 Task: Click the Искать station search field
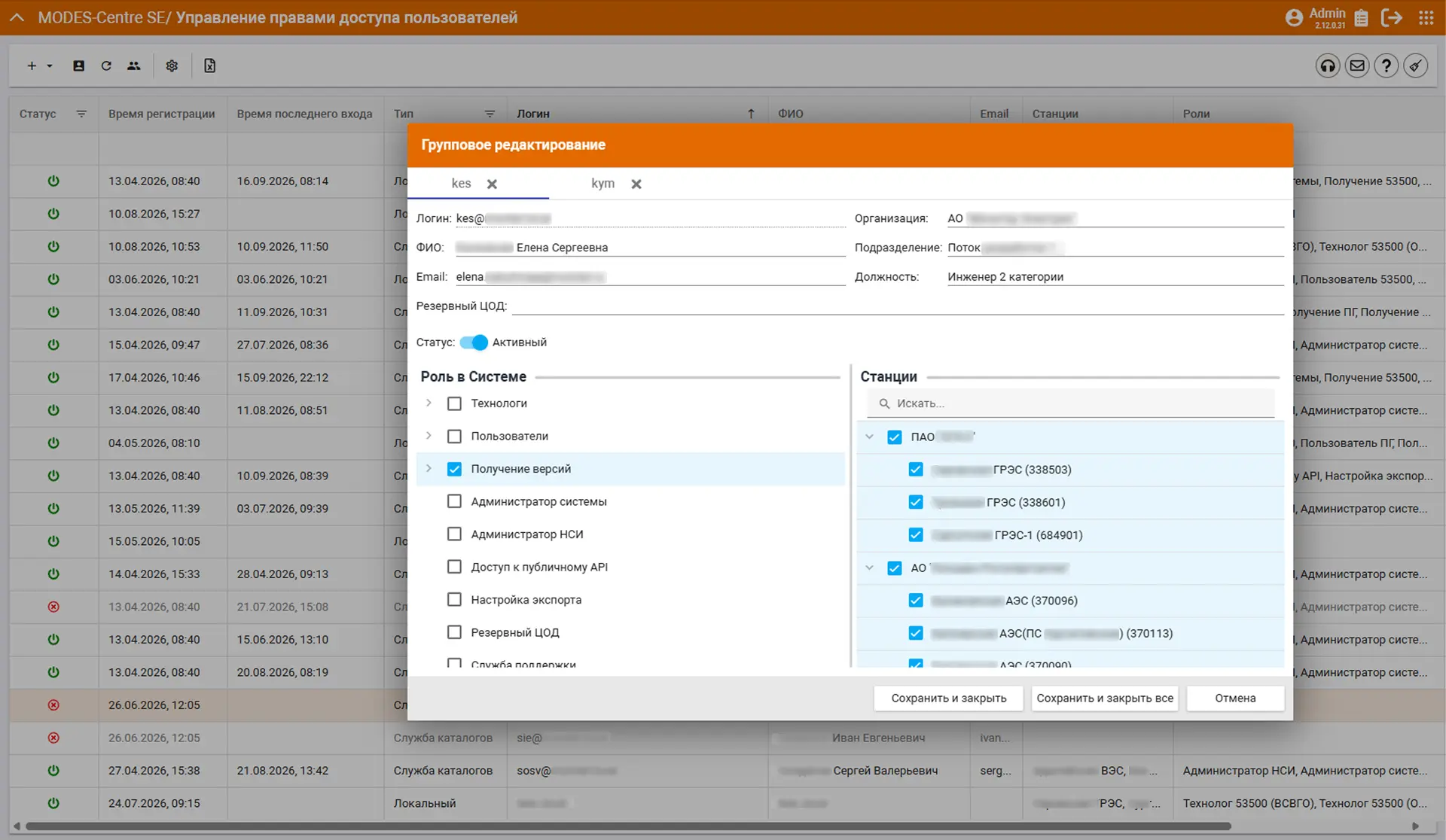1070,403
